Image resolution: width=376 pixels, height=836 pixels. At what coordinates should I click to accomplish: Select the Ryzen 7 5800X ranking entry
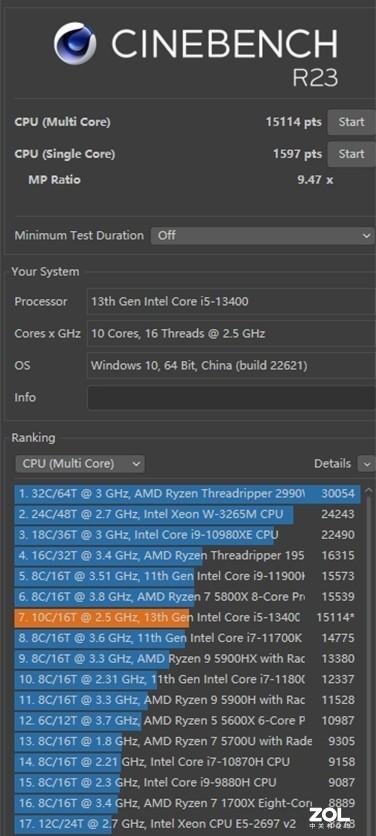(187, 597)
